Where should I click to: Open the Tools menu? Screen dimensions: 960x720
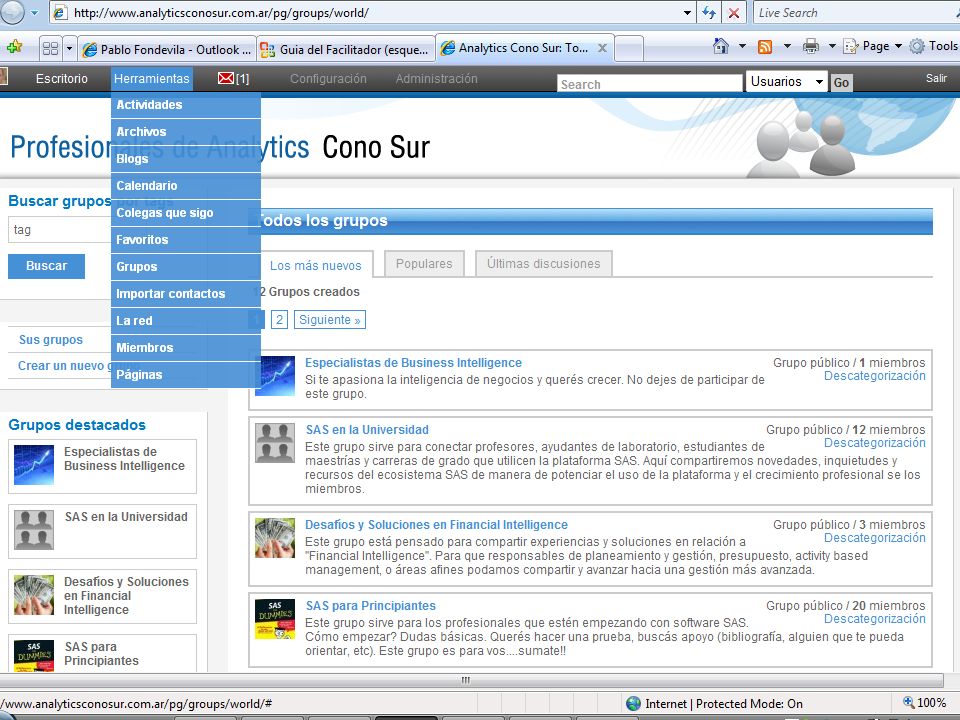934,46
